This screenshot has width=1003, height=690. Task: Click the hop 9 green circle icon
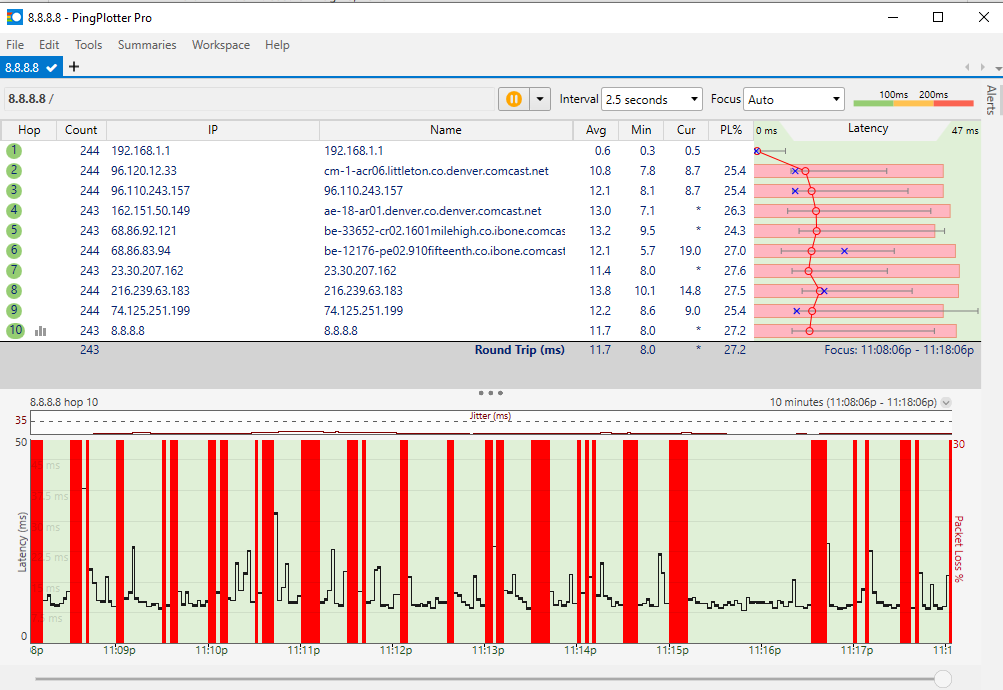pyautogui.click(x=14, y=311)
